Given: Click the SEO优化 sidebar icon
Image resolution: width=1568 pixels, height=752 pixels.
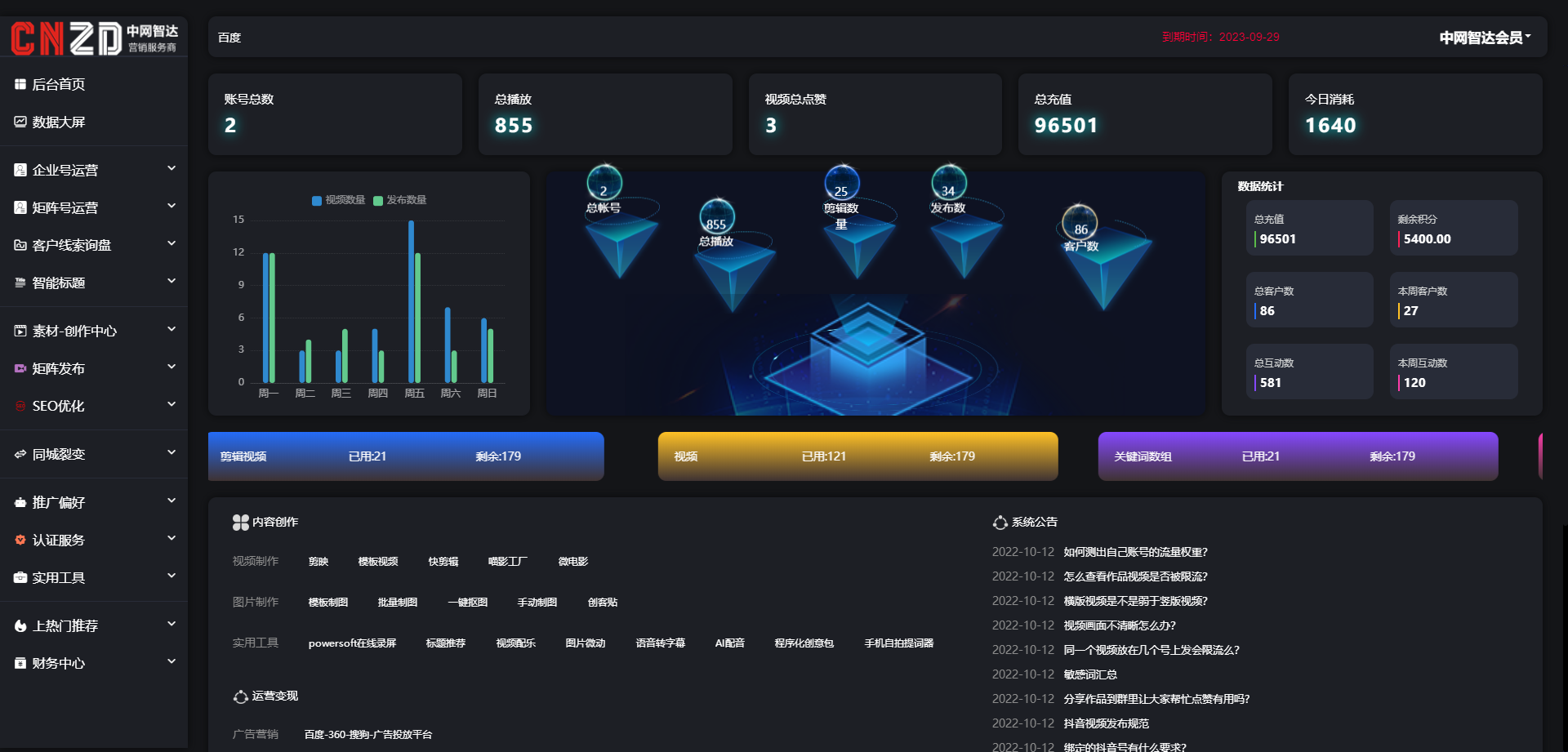Looking at the screenshot, I should 20,406.
